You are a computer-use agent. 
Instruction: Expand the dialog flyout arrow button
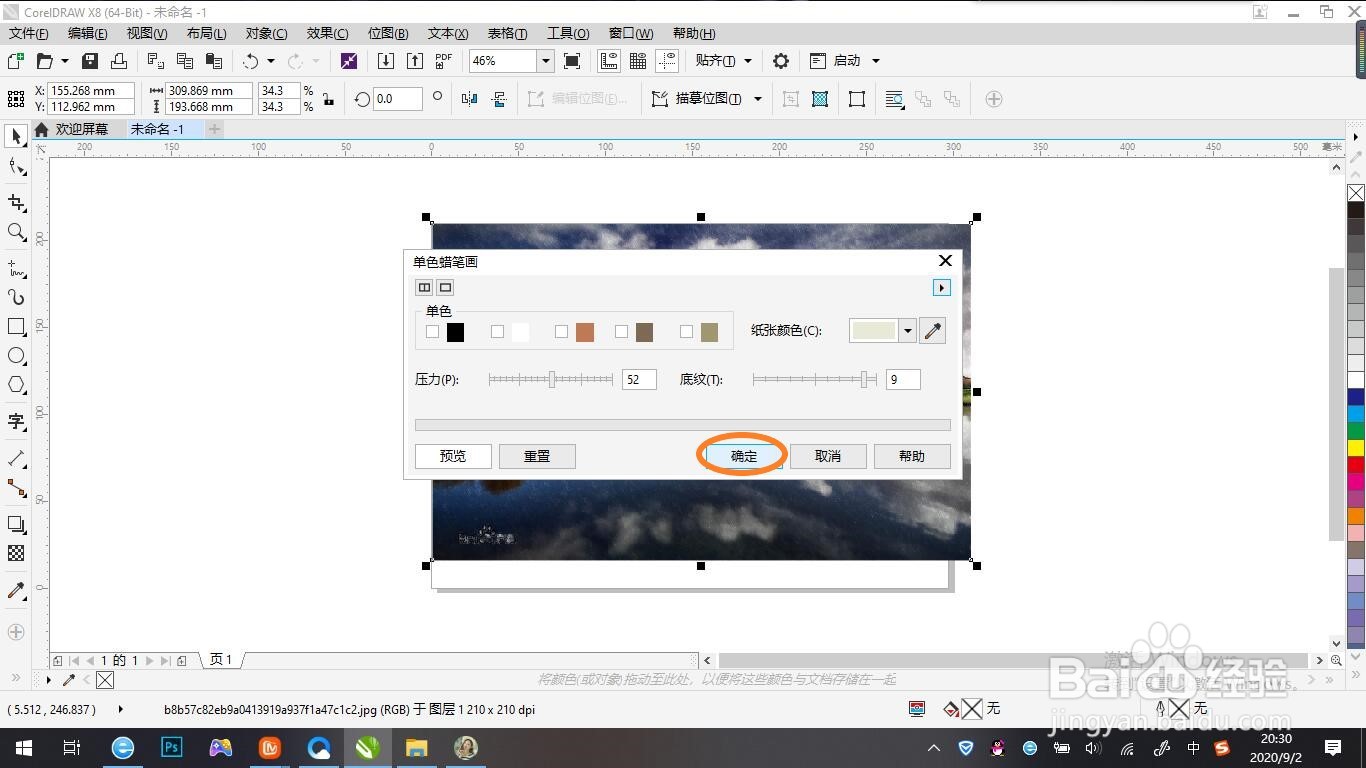pyautogui.click(x=941, y=288)
